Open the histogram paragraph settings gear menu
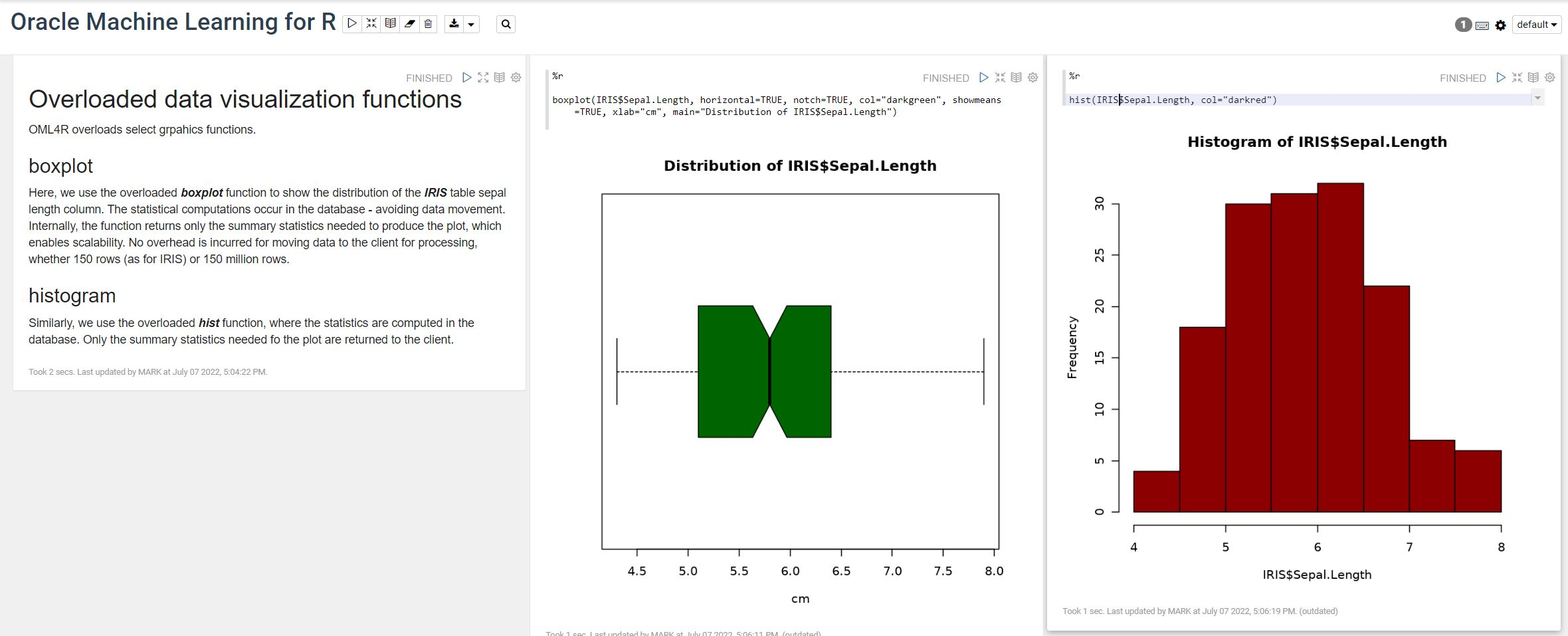1568x636 pixels. click(1549, 78)
